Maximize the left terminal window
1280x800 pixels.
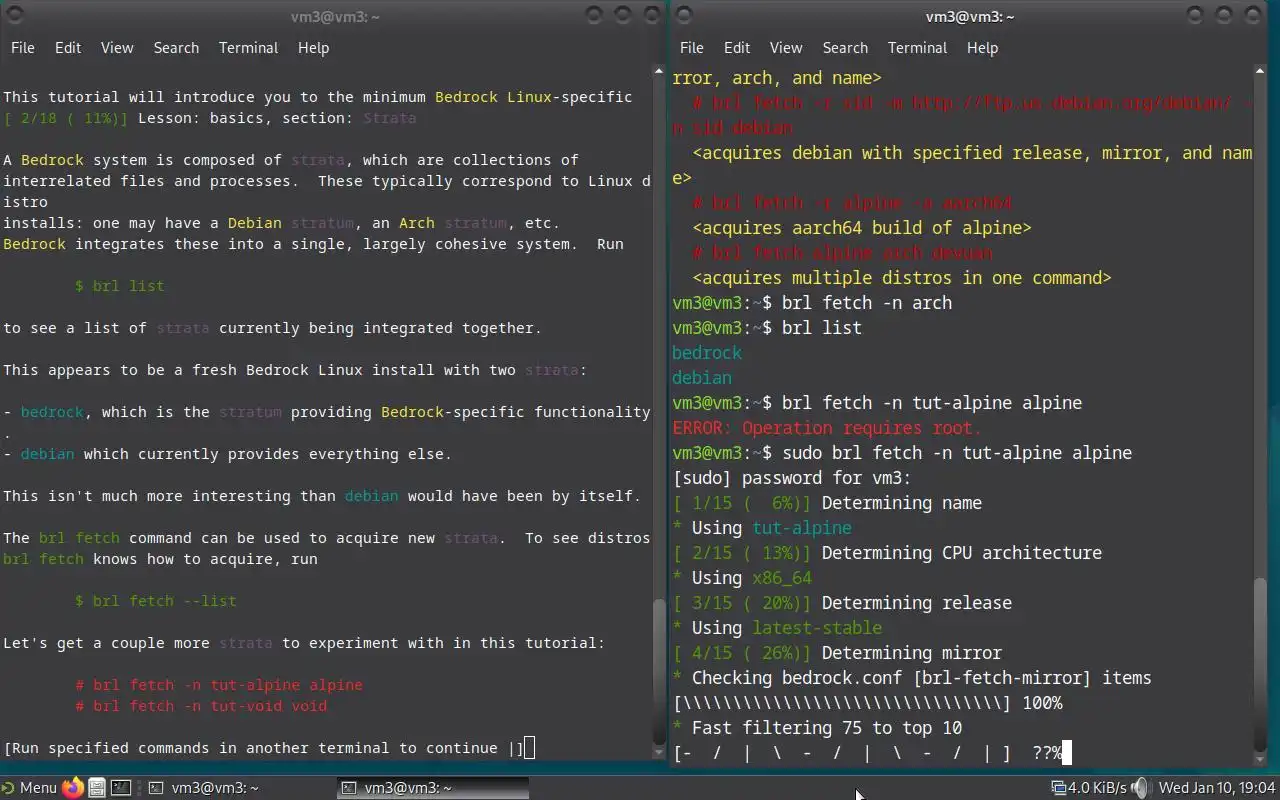click(623, 15)
